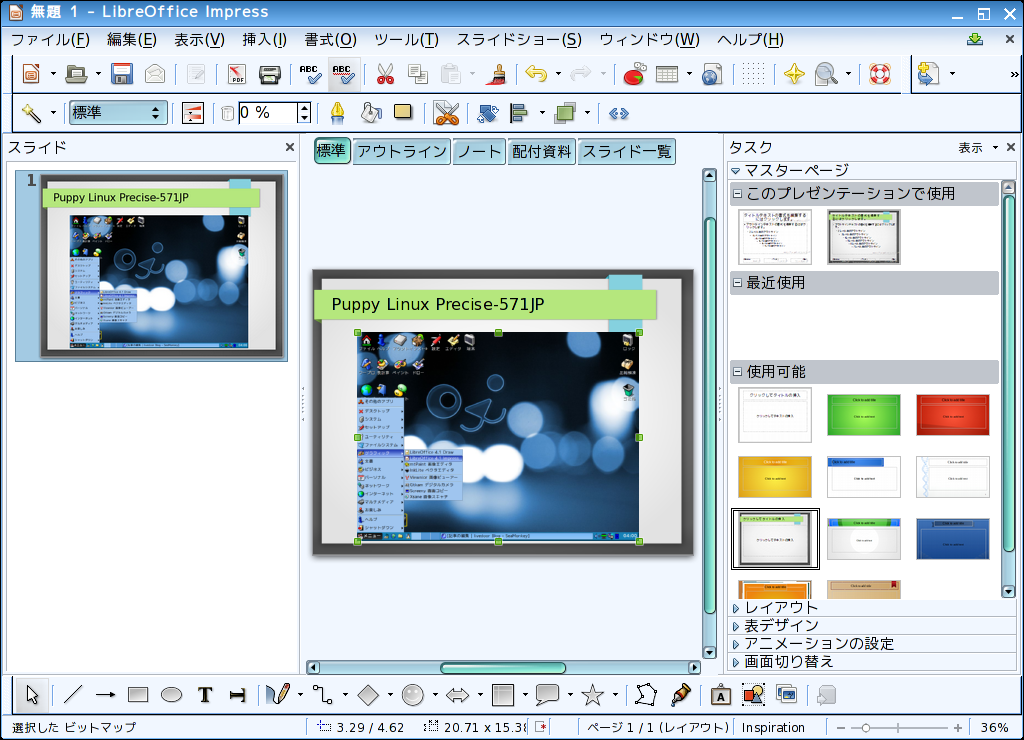This screenshot has height=740, width=1024.
Task: Switch to the 配付資料 tab
Action: (x=541, y=152)
